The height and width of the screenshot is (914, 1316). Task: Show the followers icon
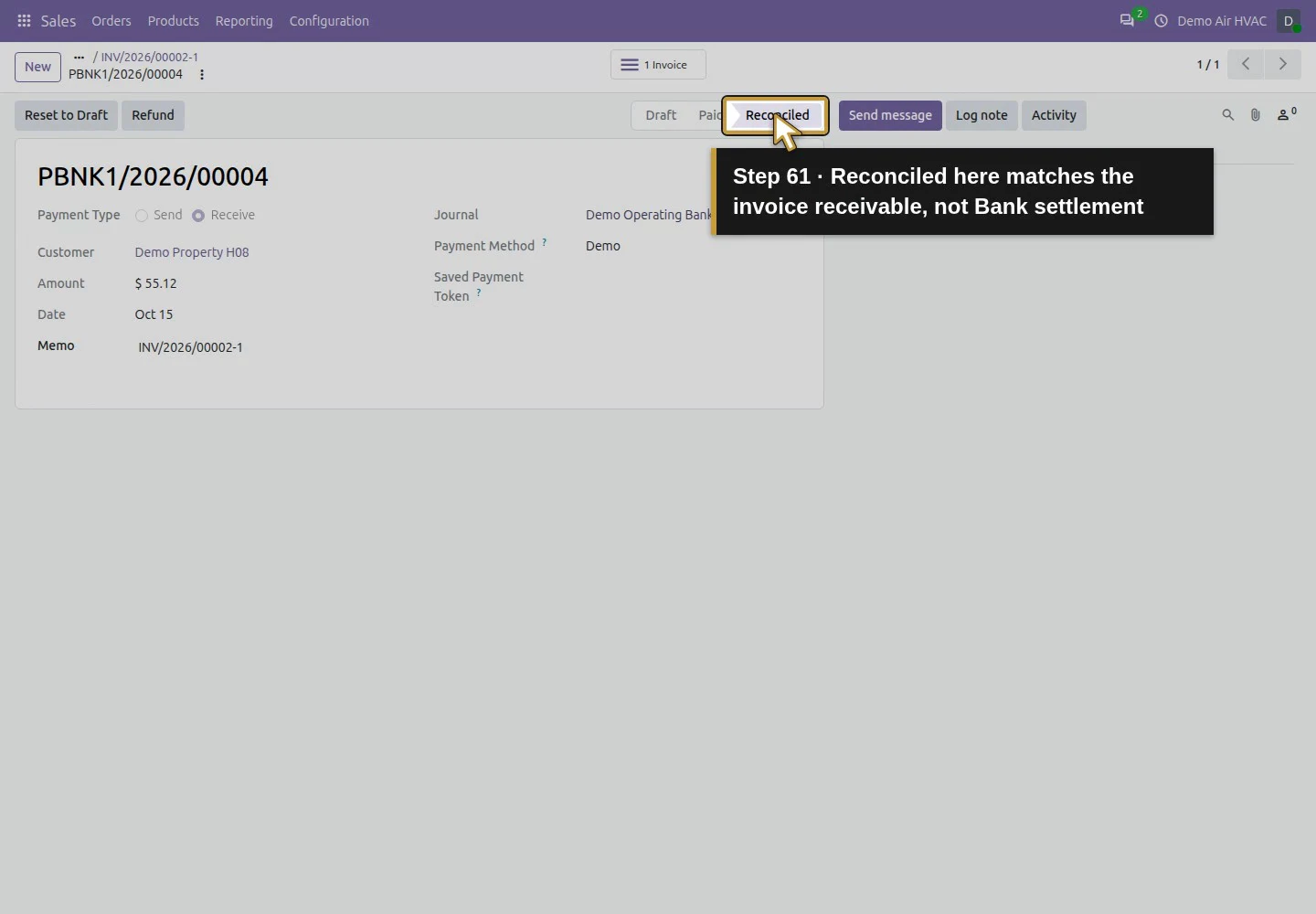point(1287,114)
